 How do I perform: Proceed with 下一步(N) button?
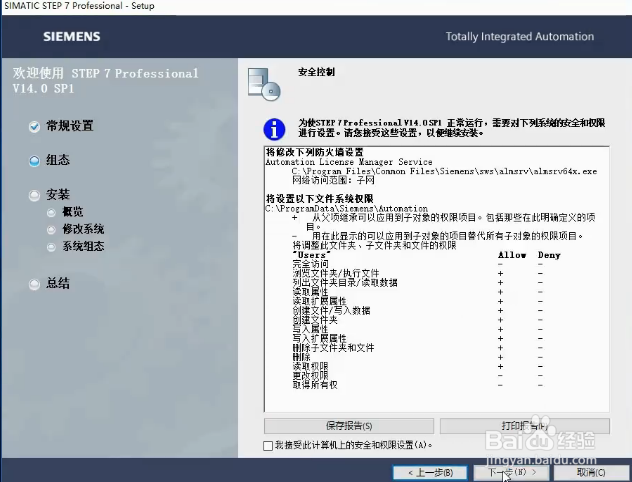(x=511, y=473)
